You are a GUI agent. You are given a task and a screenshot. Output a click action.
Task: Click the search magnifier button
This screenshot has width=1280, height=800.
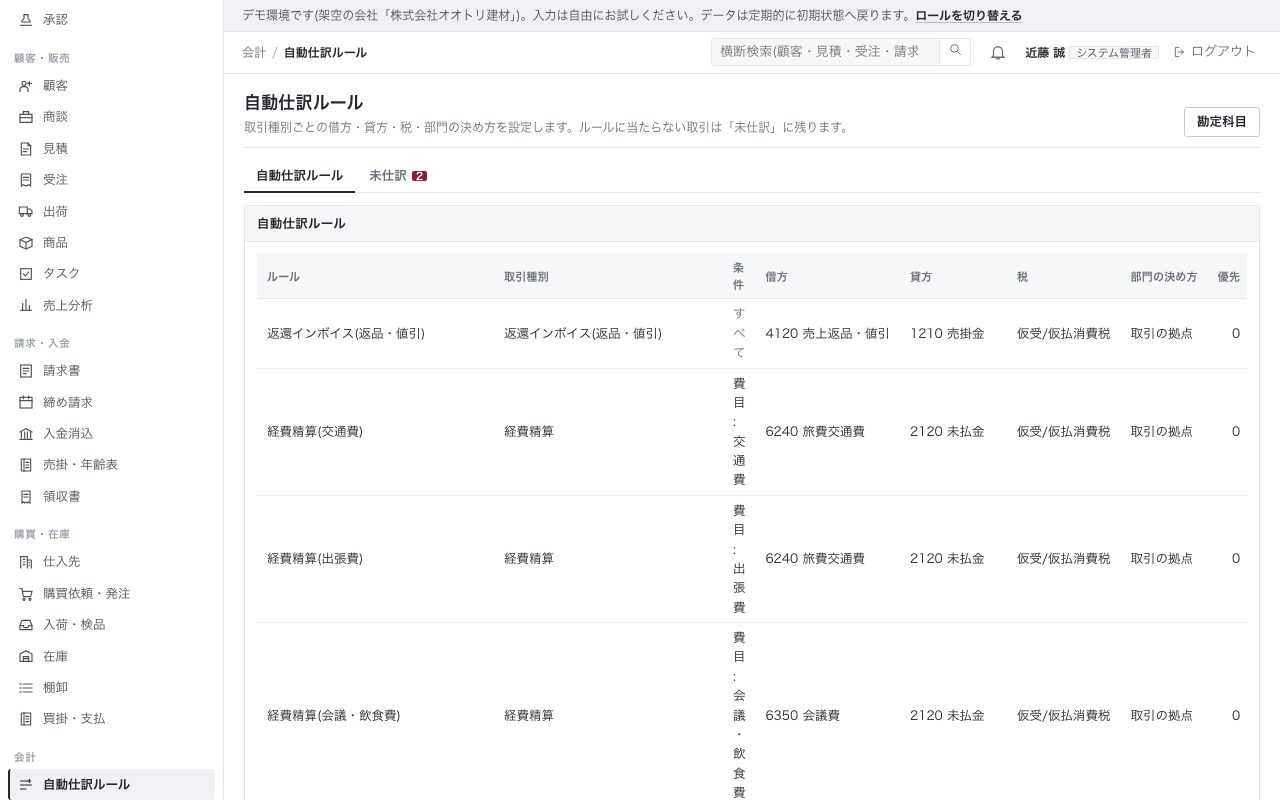(955, 51)
